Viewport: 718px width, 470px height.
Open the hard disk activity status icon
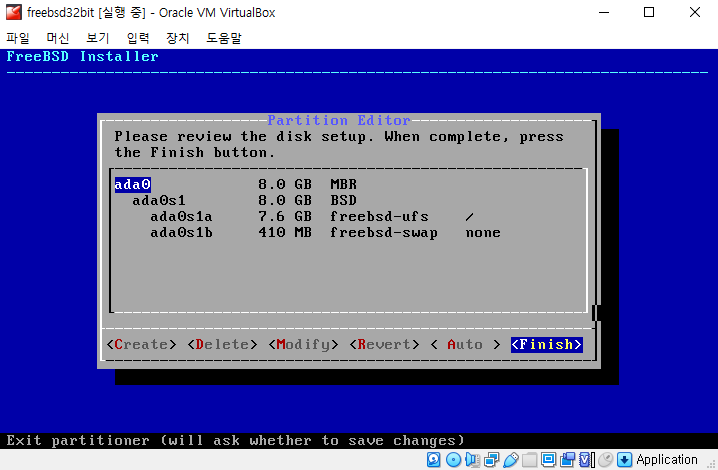coord(433,459)
